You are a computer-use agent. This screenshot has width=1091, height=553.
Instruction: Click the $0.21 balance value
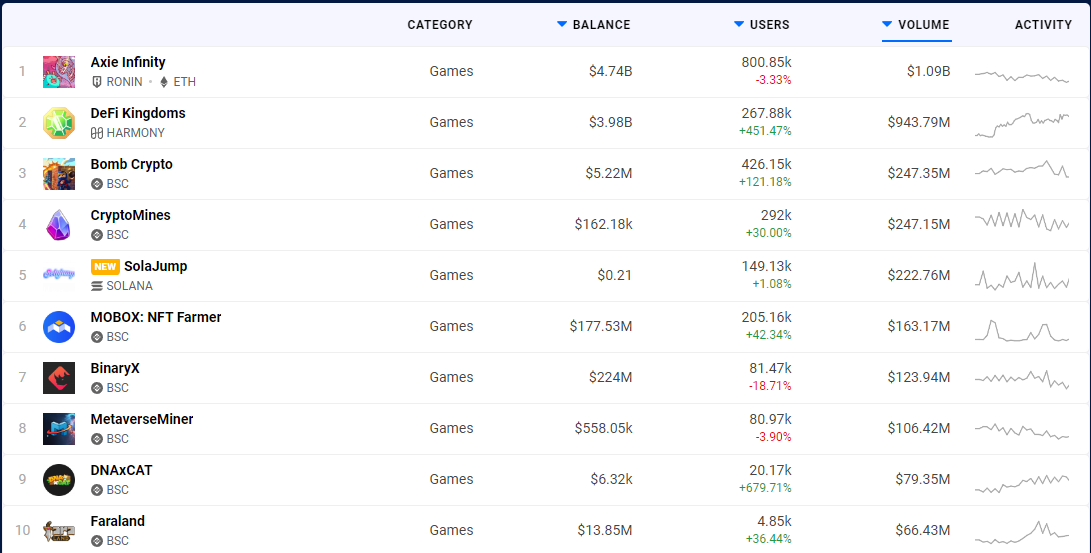[614, 275]
